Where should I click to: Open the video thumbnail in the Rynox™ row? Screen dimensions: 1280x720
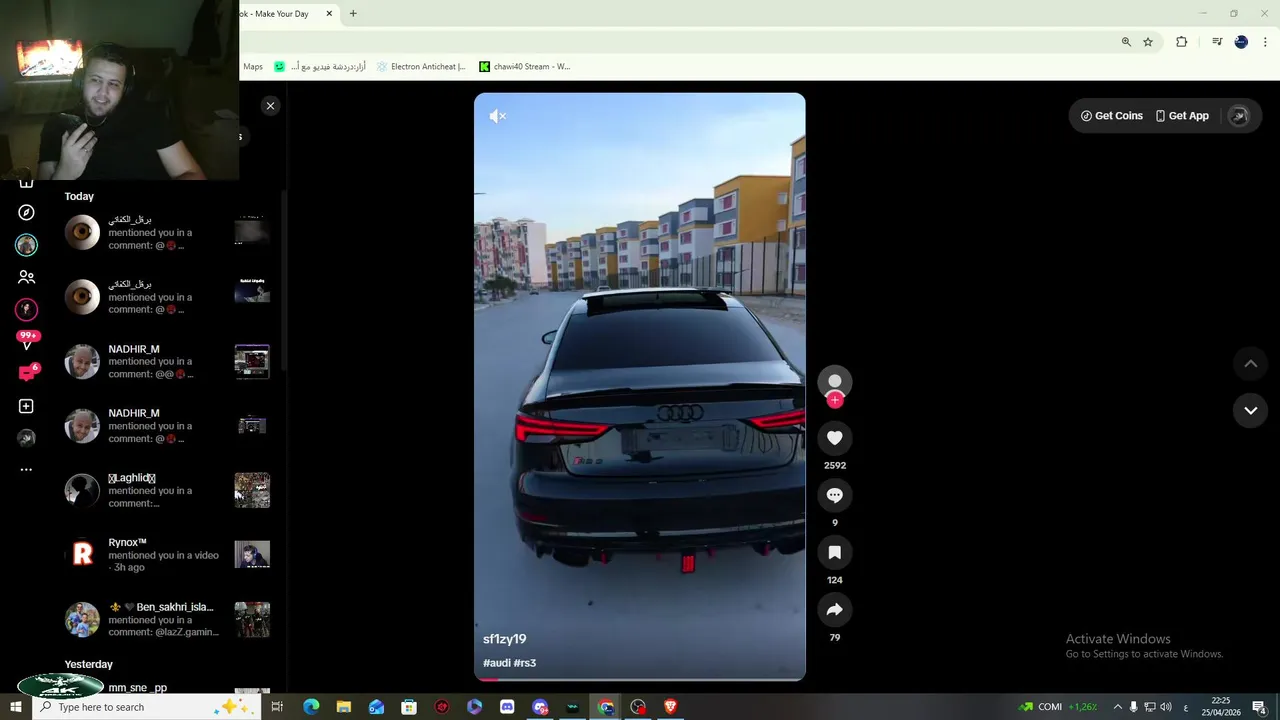(x=252, y=555)
